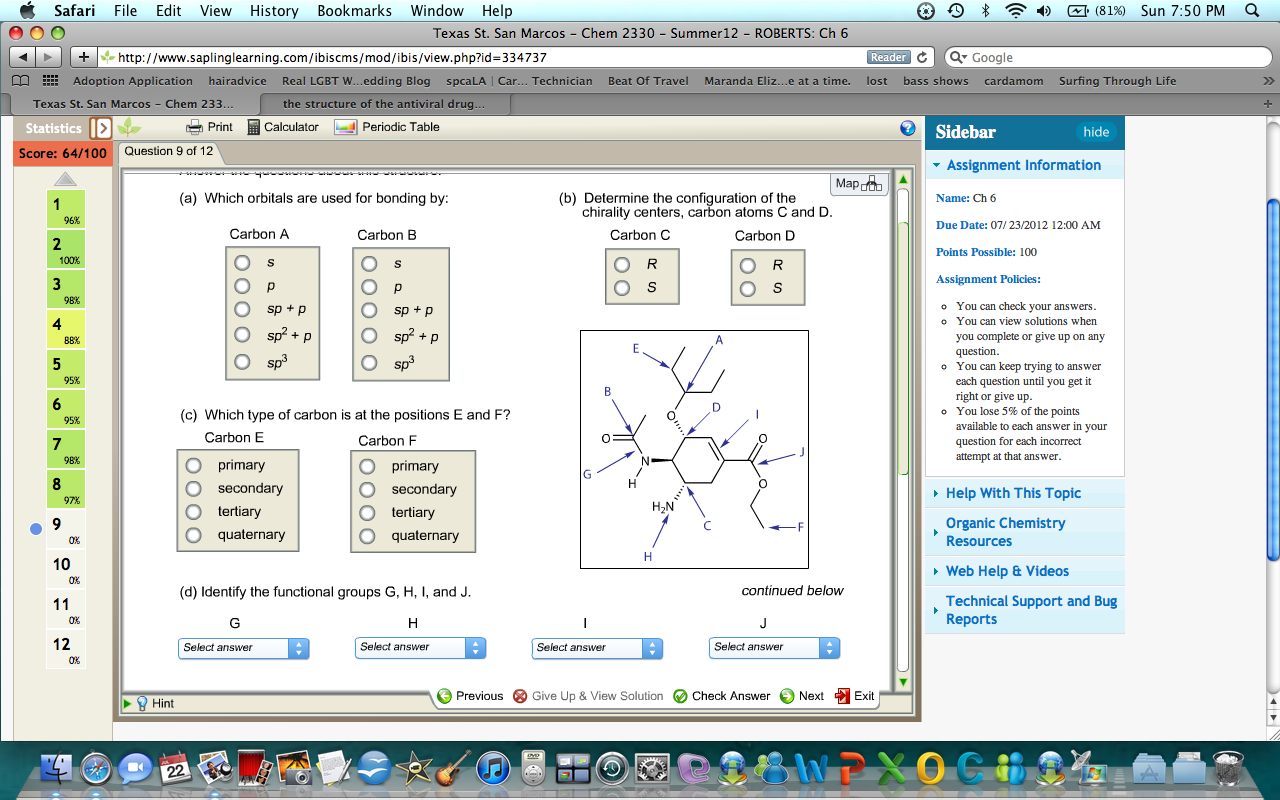Image resolution: width=1280 pixels, height=800 pixels.
Task: Open the Print tool
Action: 209,127
